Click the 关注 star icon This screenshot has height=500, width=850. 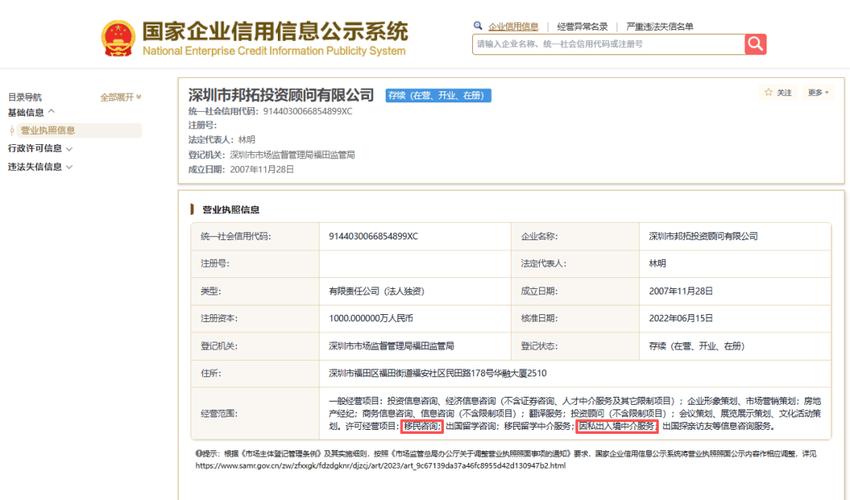pyautogui.click(x=768, y=92)
